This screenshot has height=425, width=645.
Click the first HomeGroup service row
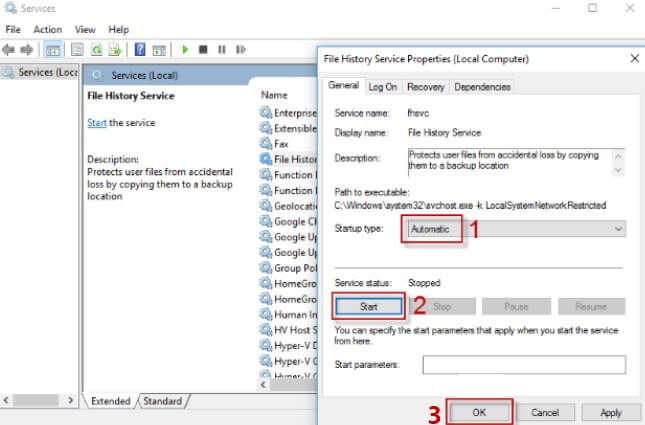288,283
